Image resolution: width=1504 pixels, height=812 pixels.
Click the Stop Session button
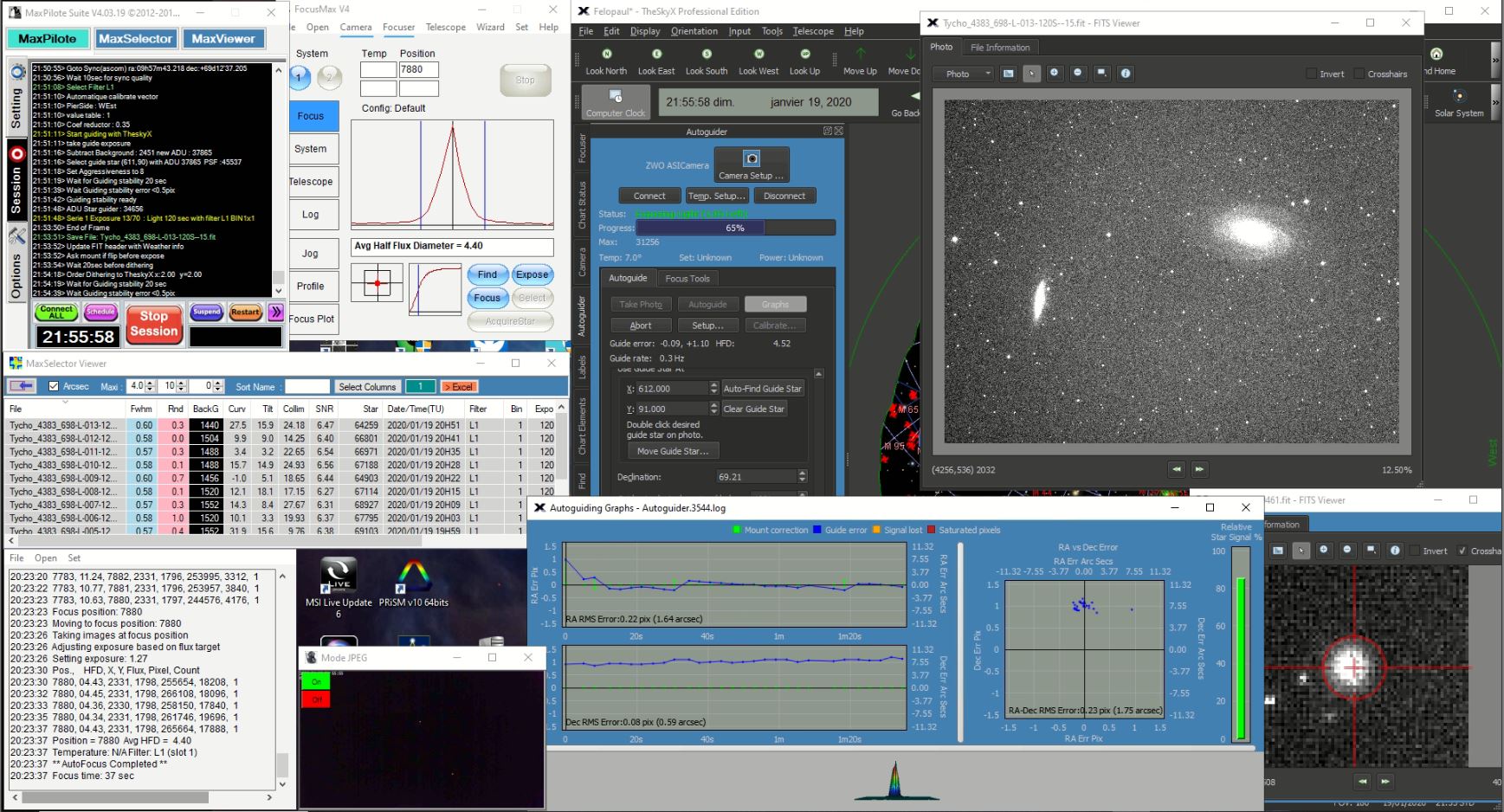pyautogui.click(x=153, y=324)
